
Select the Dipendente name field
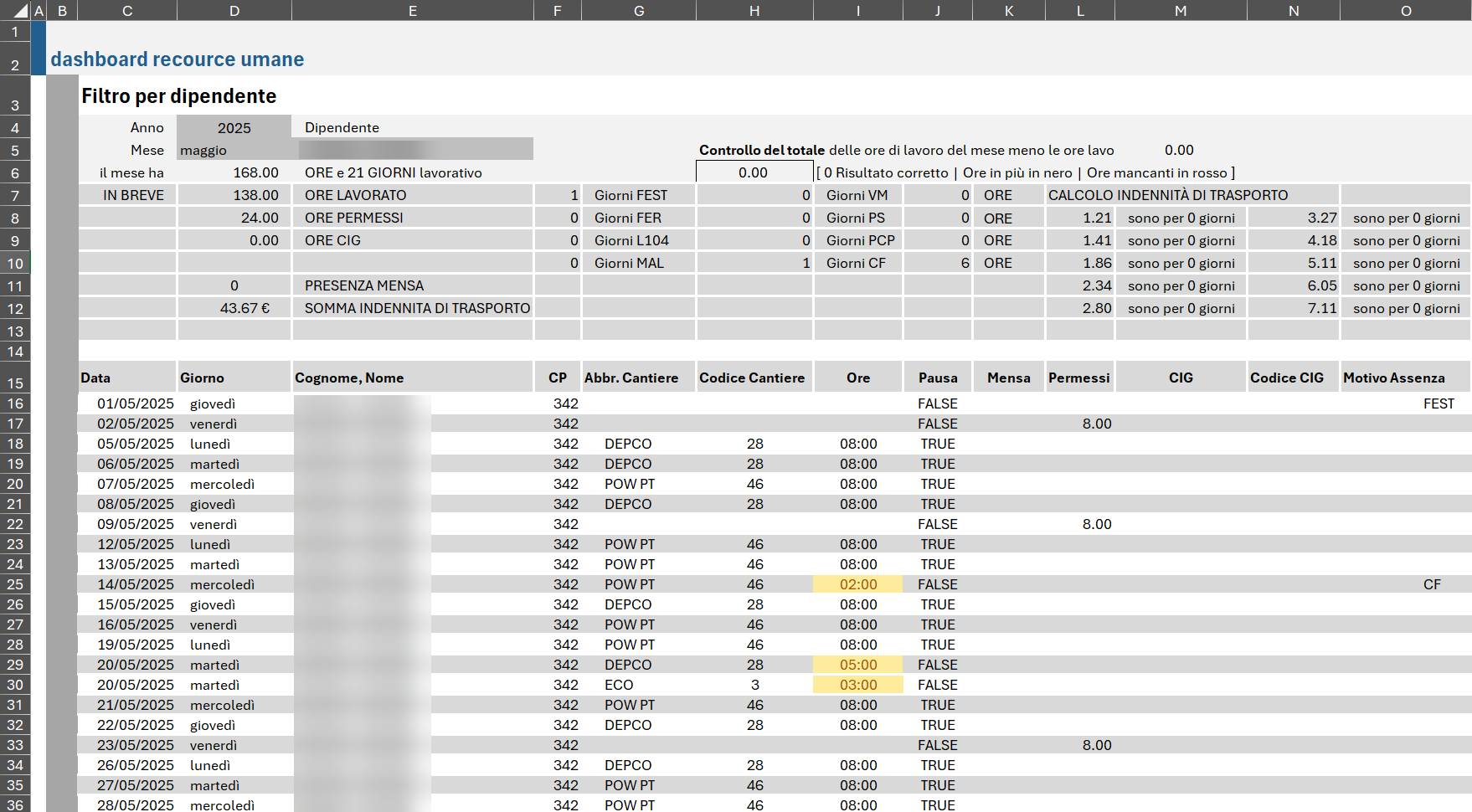tap(413, 149)
